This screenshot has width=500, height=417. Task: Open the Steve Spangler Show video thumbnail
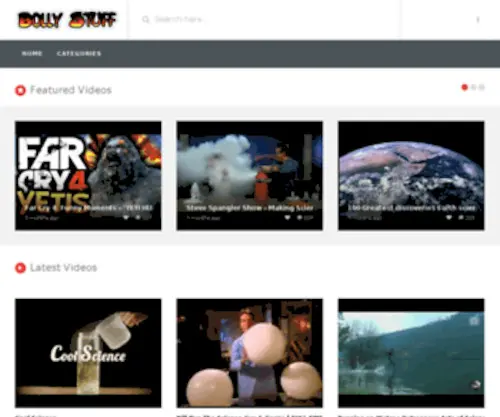click(x=250, y=175)
